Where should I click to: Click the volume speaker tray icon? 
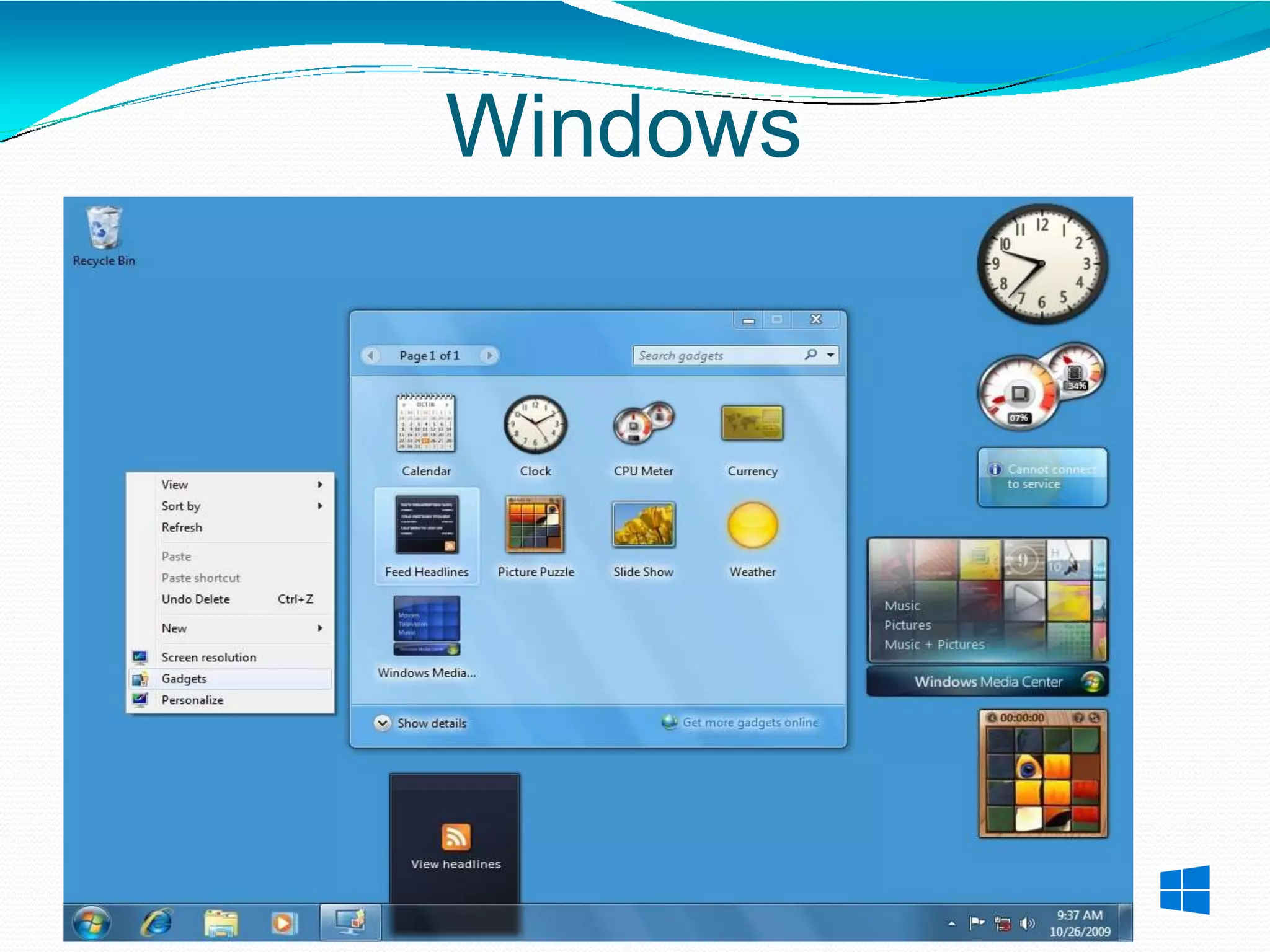click(1027, 923)
